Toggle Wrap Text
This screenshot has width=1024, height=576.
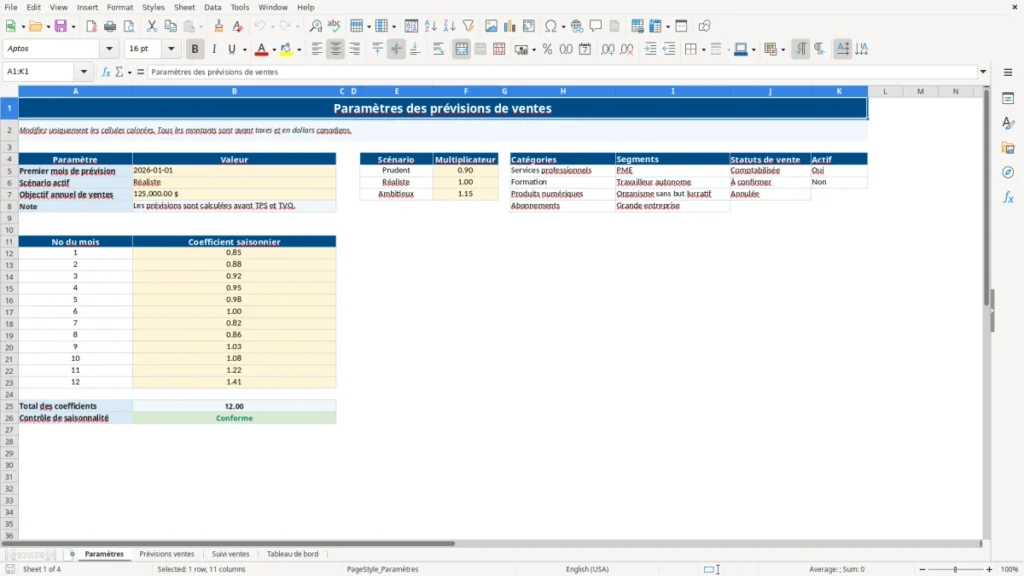tap(438, 49)
